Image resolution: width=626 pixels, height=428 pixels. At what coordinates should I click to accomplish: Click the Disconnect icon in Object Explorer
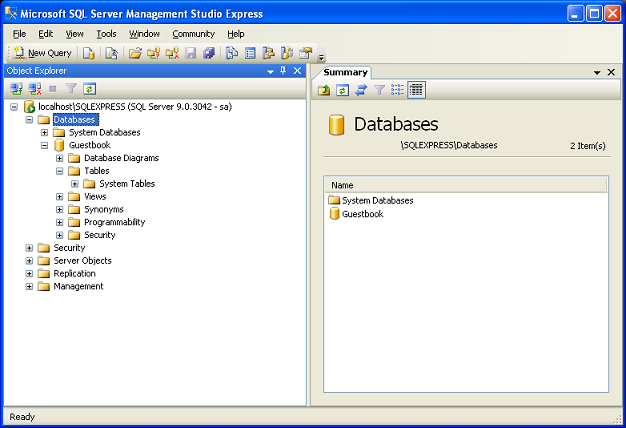[35, 89]
